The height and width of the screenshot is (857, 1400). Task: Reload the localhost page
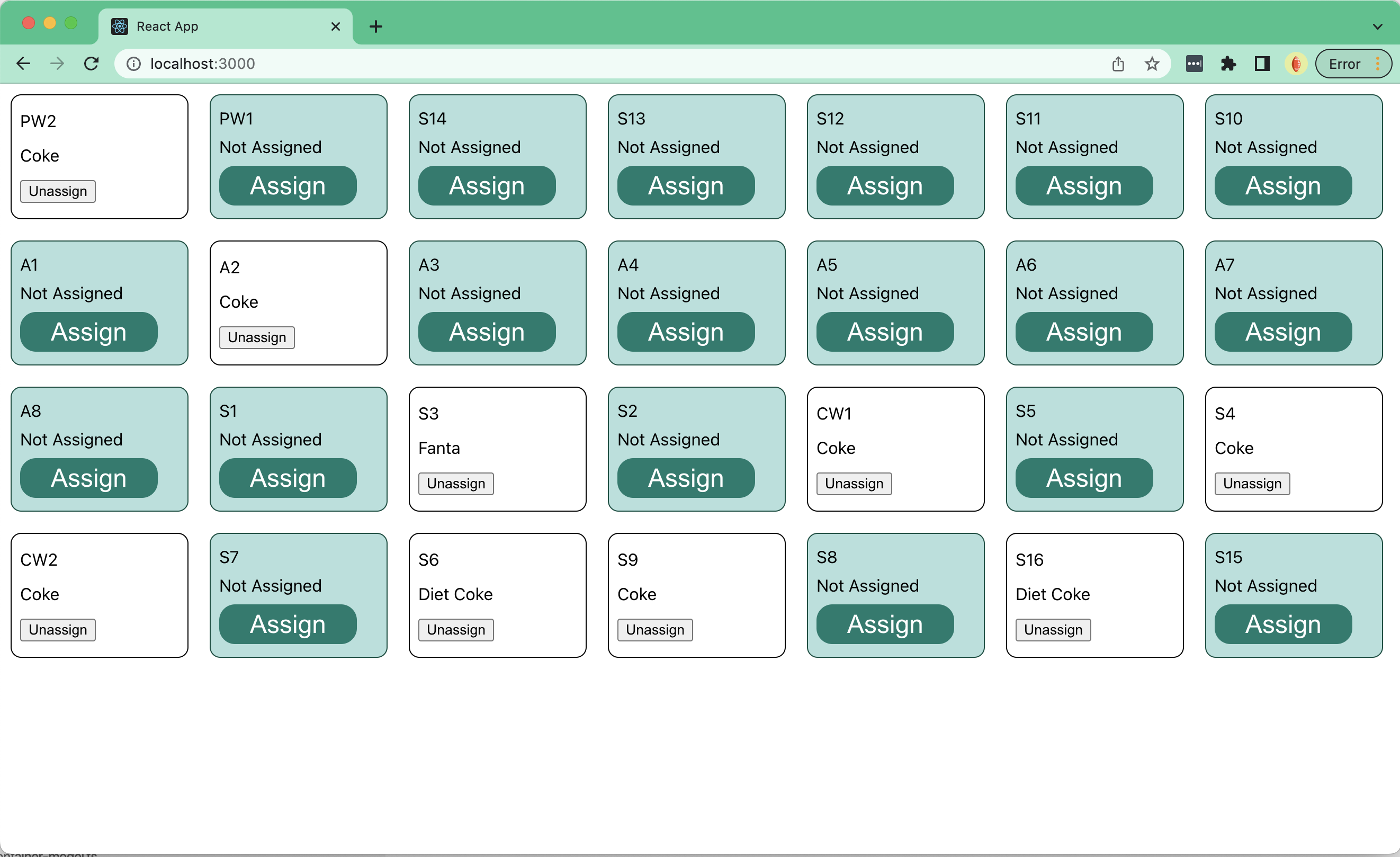click(92, 64)
